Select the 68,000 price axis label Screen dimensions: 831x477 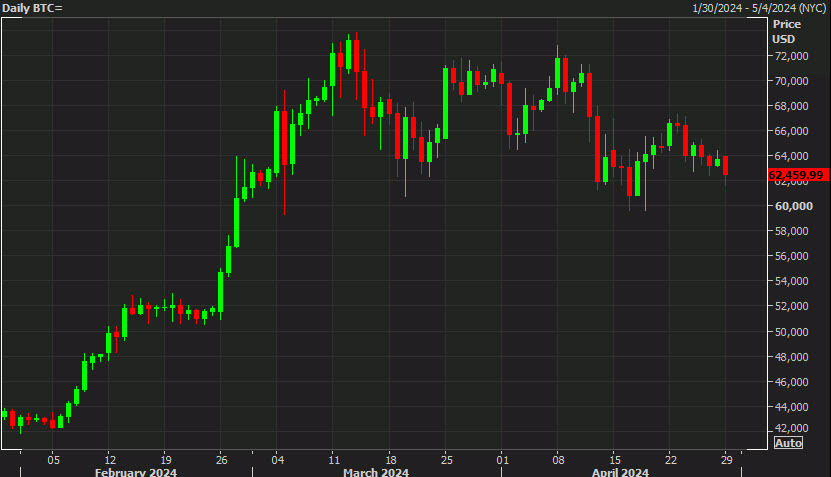[791, 106]
